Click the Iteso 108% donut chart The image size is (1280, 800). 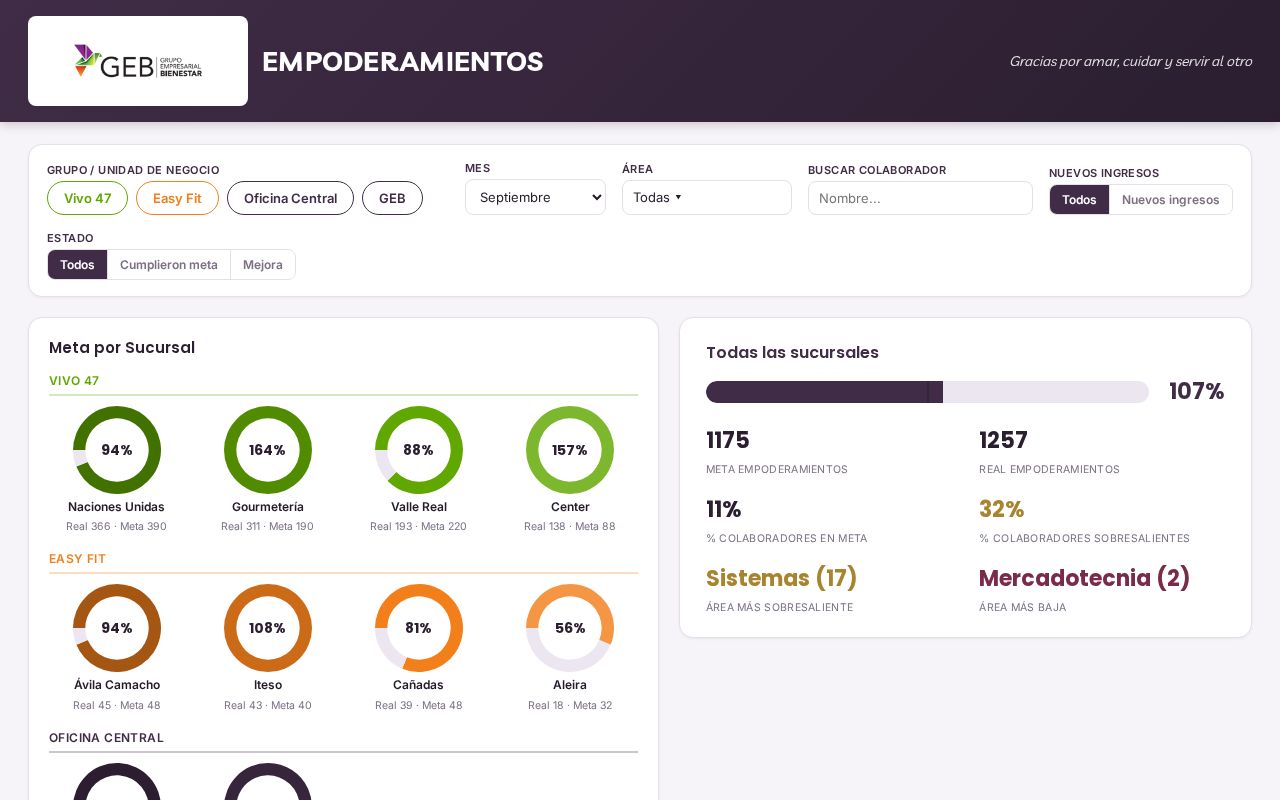click(268, 628)
